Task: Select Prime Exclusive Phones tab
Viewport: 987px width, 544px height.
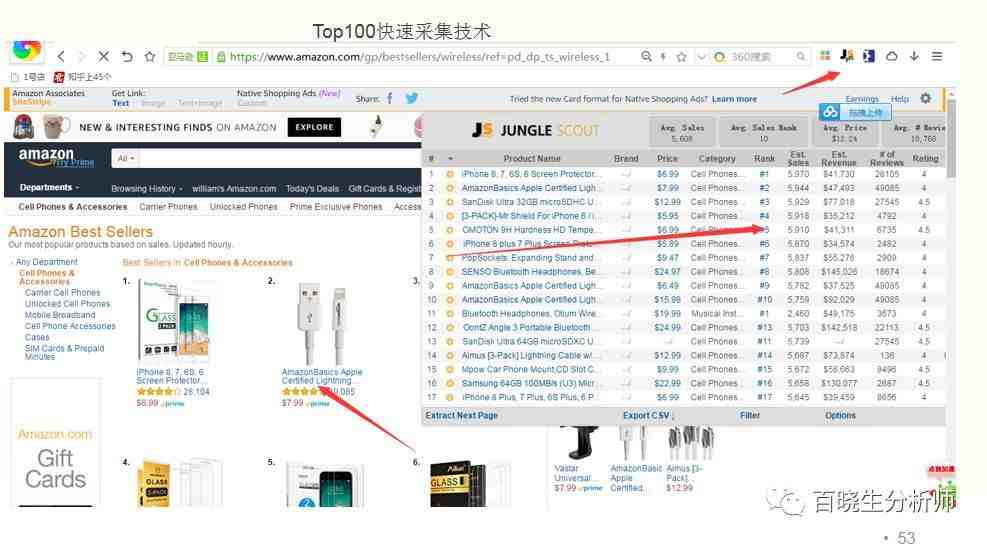Action: 336,207
